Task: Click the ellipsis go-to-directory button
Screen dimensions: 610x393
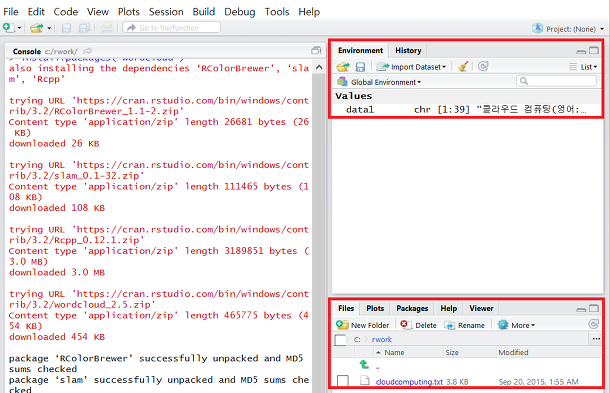Action: (596, 339)
